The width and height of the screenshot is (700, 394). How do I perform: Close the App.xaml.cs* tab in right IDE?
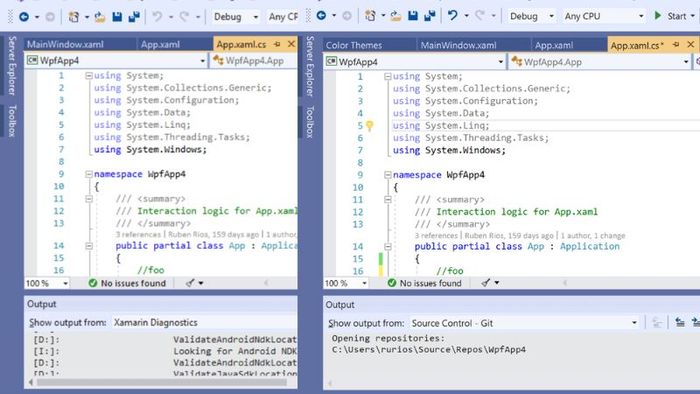point(691,44)
